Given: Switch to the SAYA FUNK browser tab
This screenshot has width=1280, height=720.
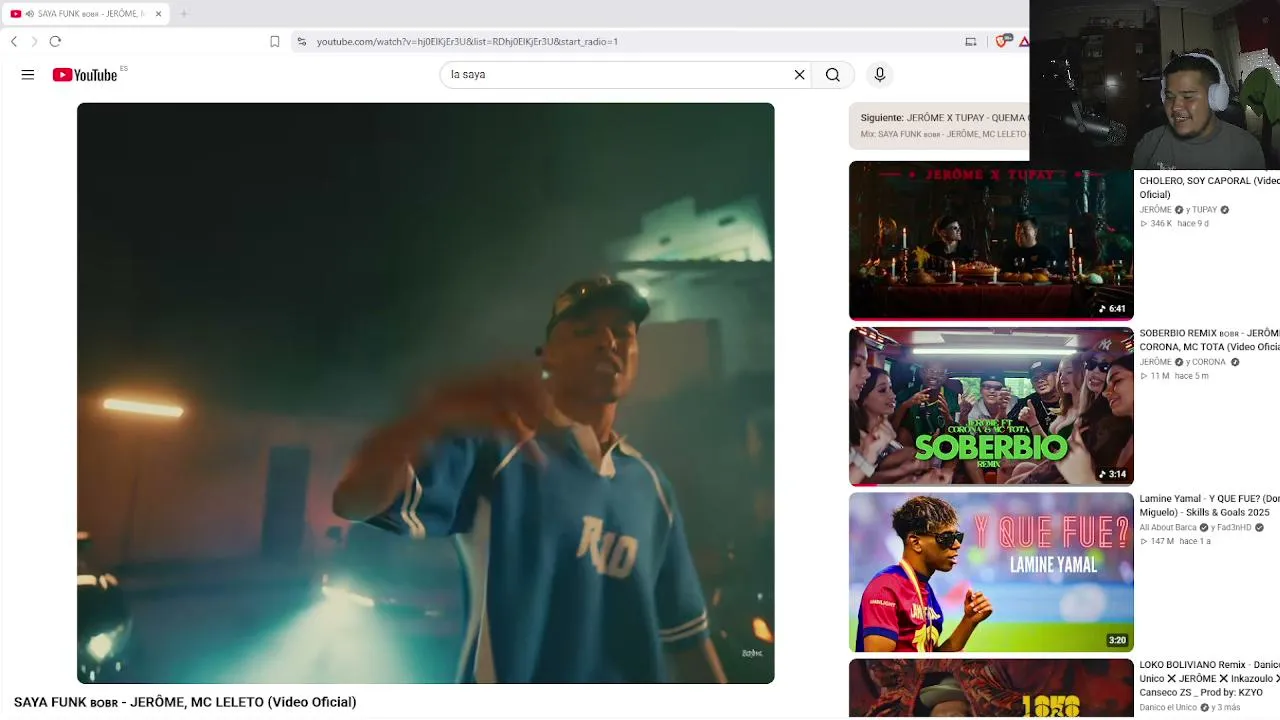Looking at the screenshot, I should (87, 14).
